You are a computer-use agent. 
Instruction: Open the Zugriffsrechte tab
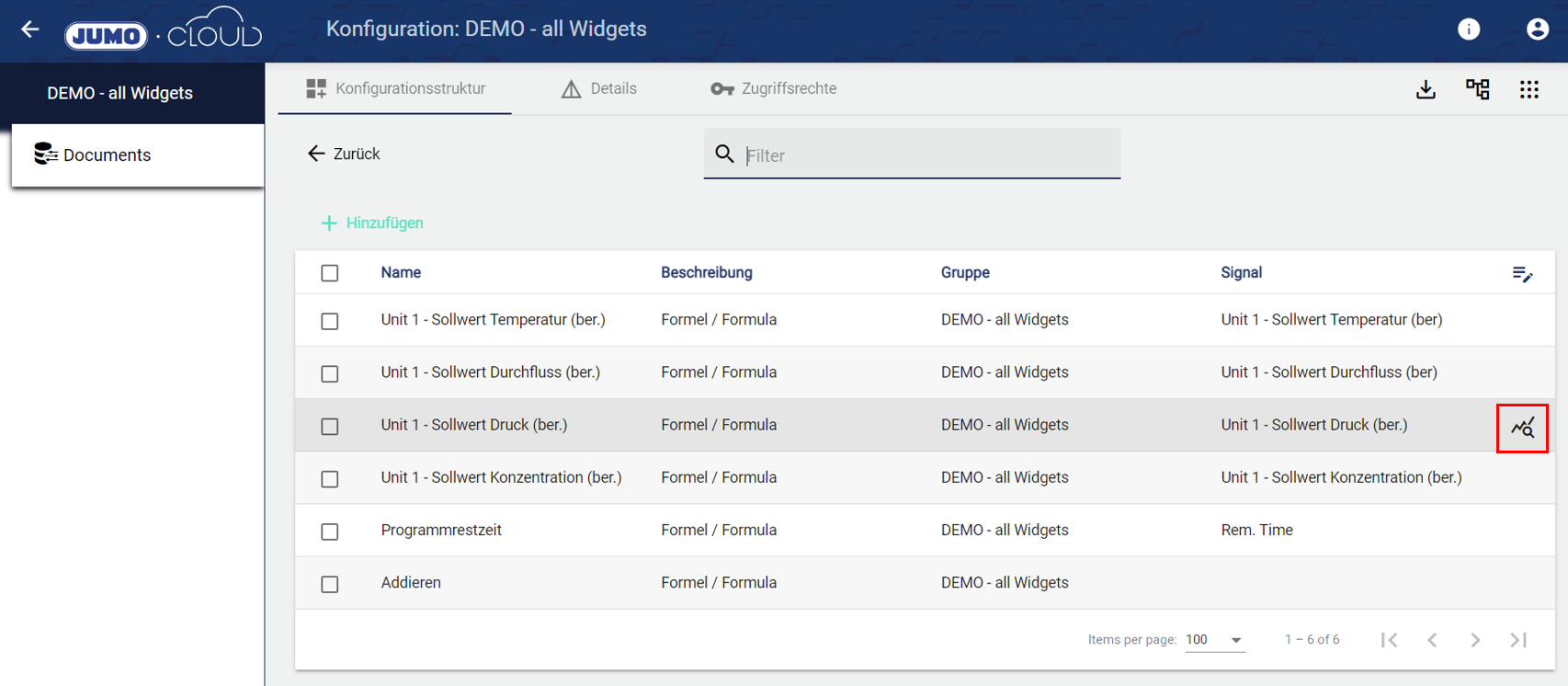coord(774,89)
